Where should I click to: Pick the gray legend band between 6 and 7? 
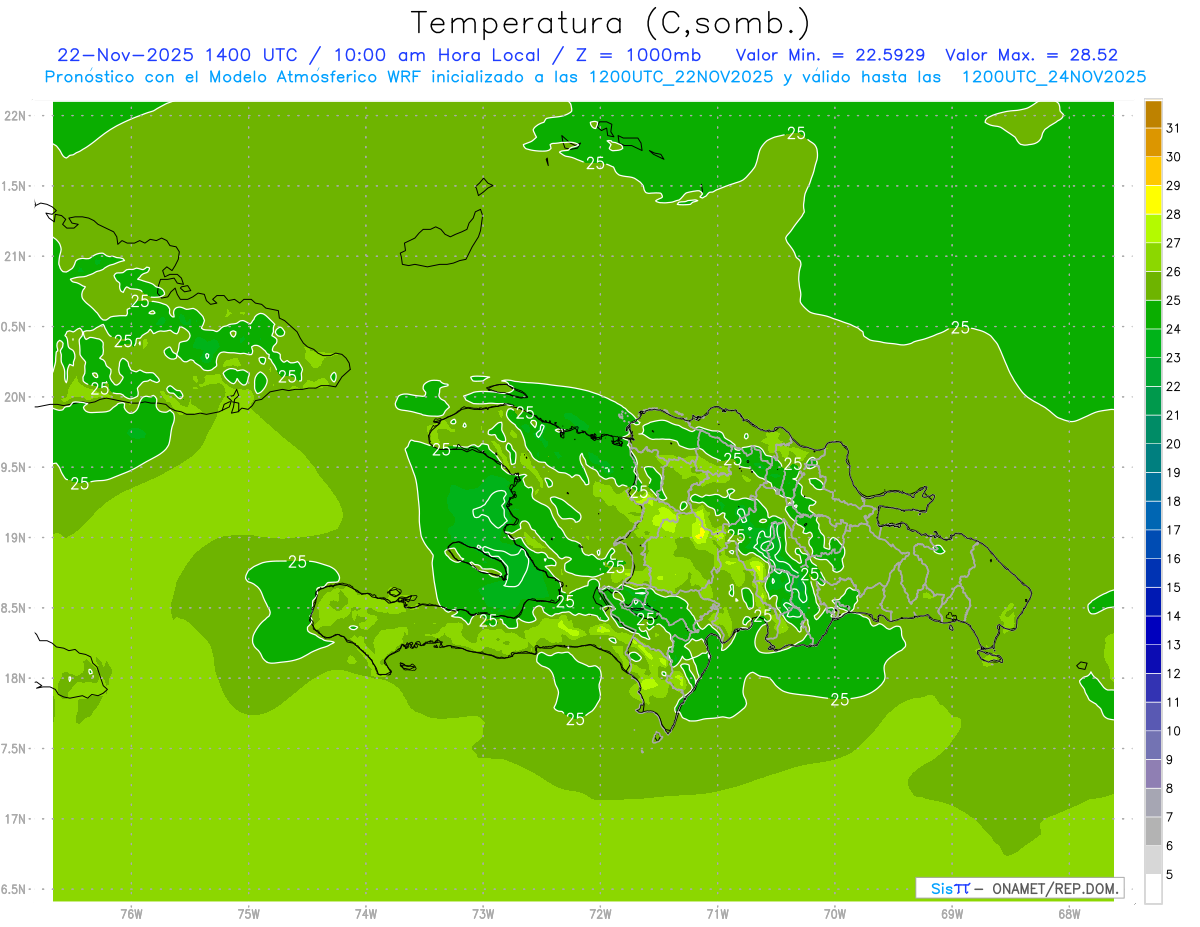coord(1153,831)
